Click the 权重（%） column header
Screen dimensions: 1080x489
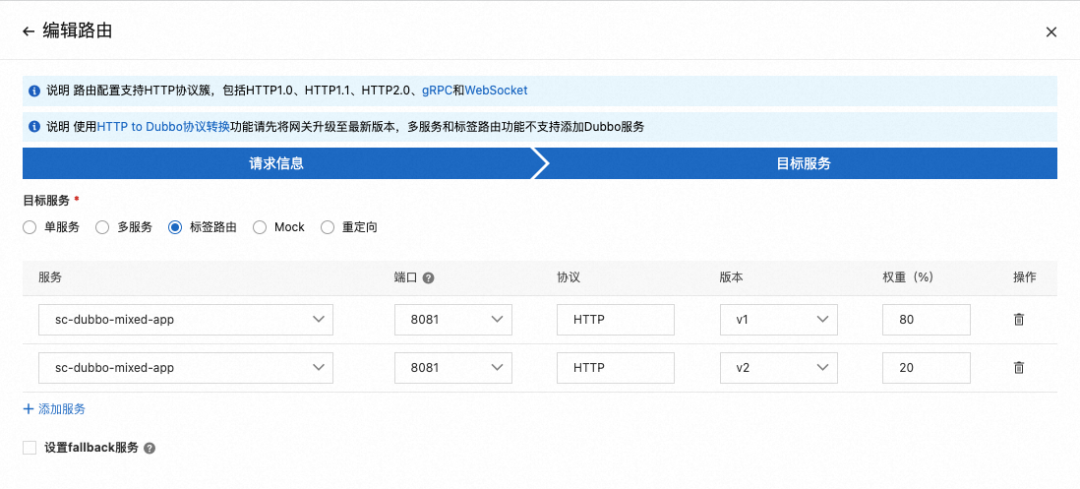(908, 277)
